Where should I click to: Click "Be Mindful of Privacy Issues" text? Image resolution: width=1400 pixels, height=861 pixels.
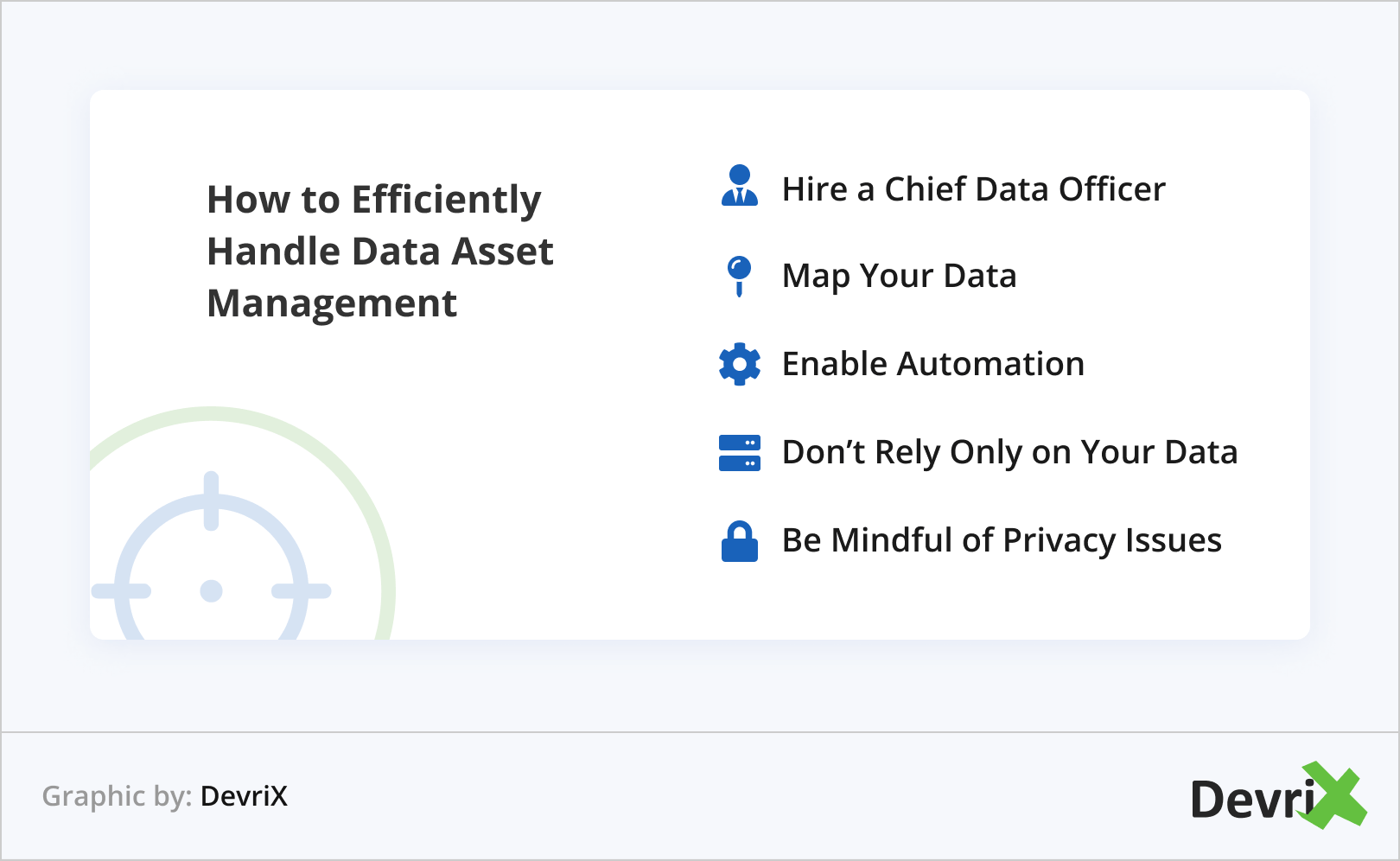[x=1002, y=540]
